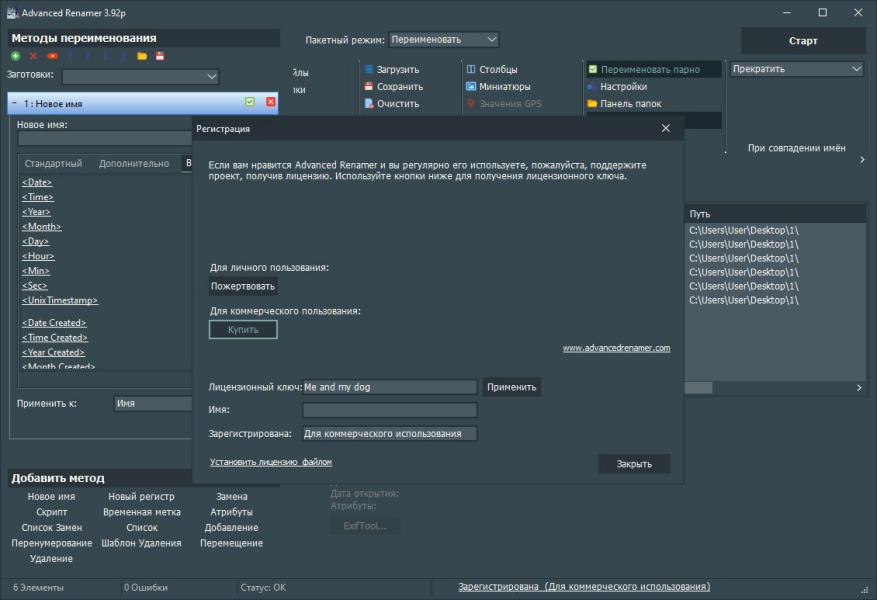
Task: Switch to Миниатюры thumbnails view
Action: [x=498, y=87]
